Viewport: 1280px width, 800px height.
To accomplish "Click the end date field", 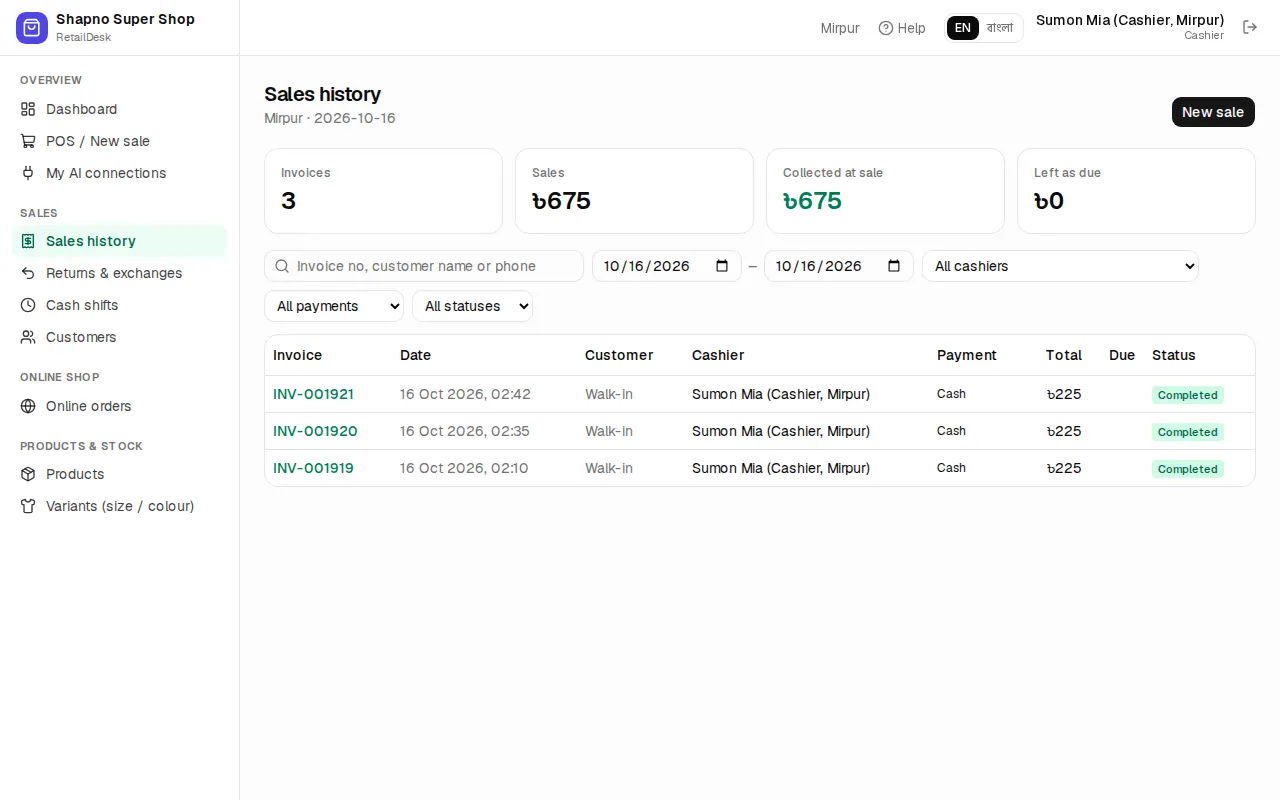I will pos(839,266).
